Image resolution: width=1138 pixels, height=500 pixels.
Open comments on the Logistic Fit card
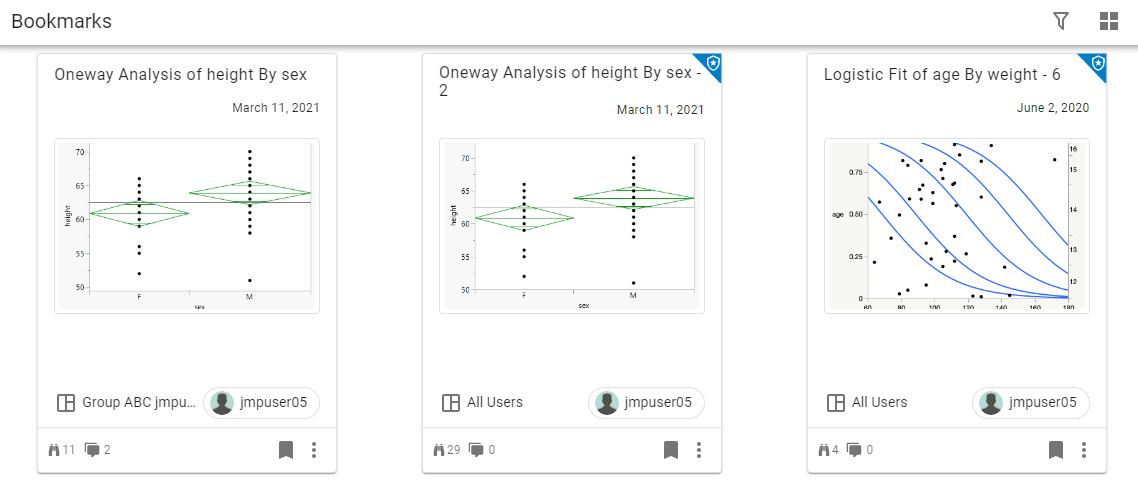coord(855,450)
